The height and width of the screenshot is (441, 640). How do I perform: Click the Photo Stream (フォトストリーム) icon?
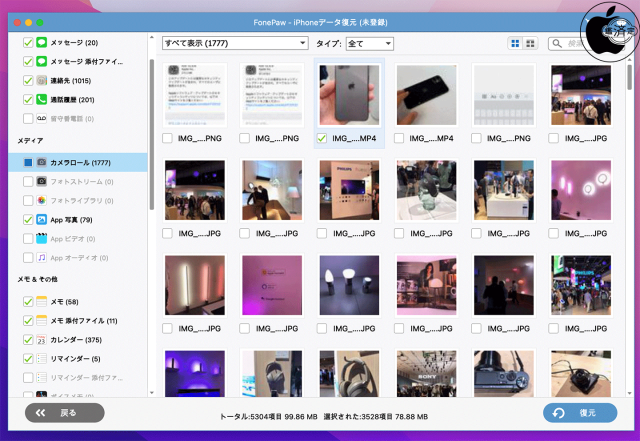point(41,181)
